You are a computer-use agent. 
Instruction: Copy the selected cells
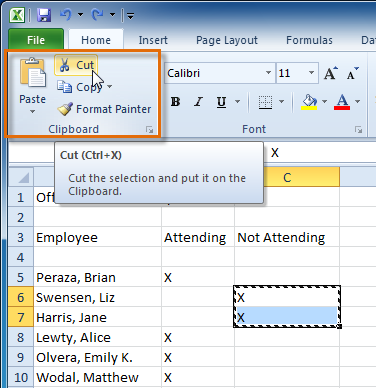click(80, 87)
